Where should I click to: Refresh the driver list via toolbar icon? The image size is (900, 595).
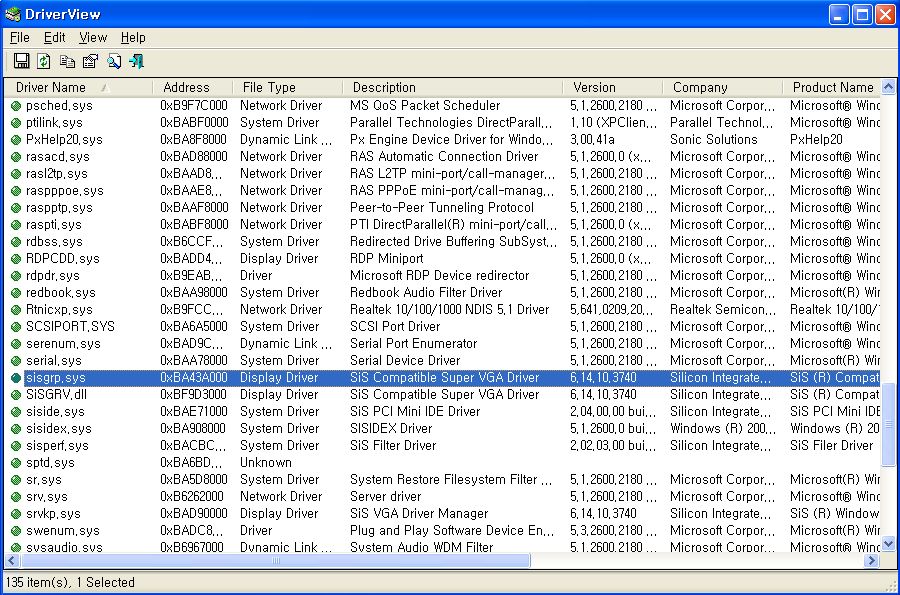click(44, 61)
